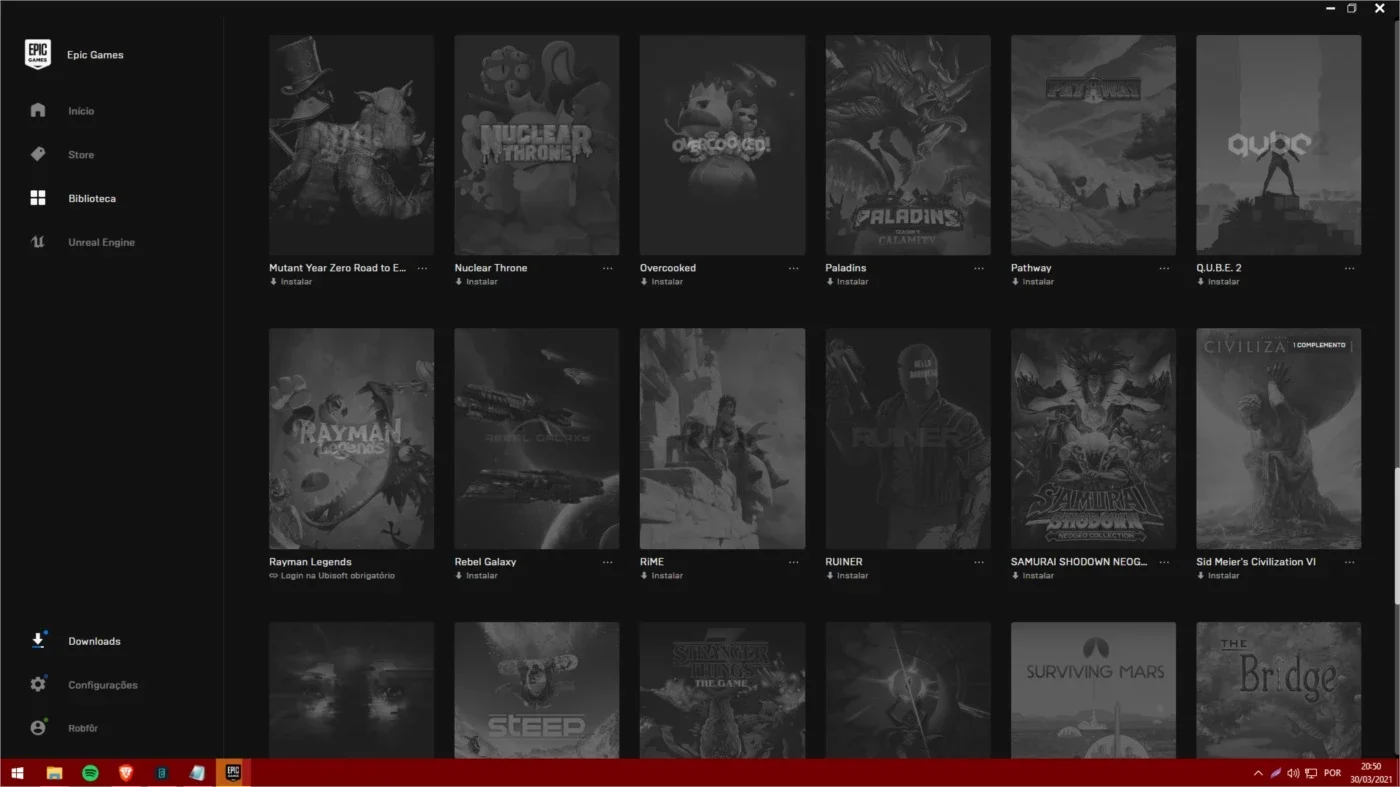Click Instalar under SAMURAI SHODOWN NEOGEO
This screenshot has width=1400, height=787.
(x=1033, y=576)
